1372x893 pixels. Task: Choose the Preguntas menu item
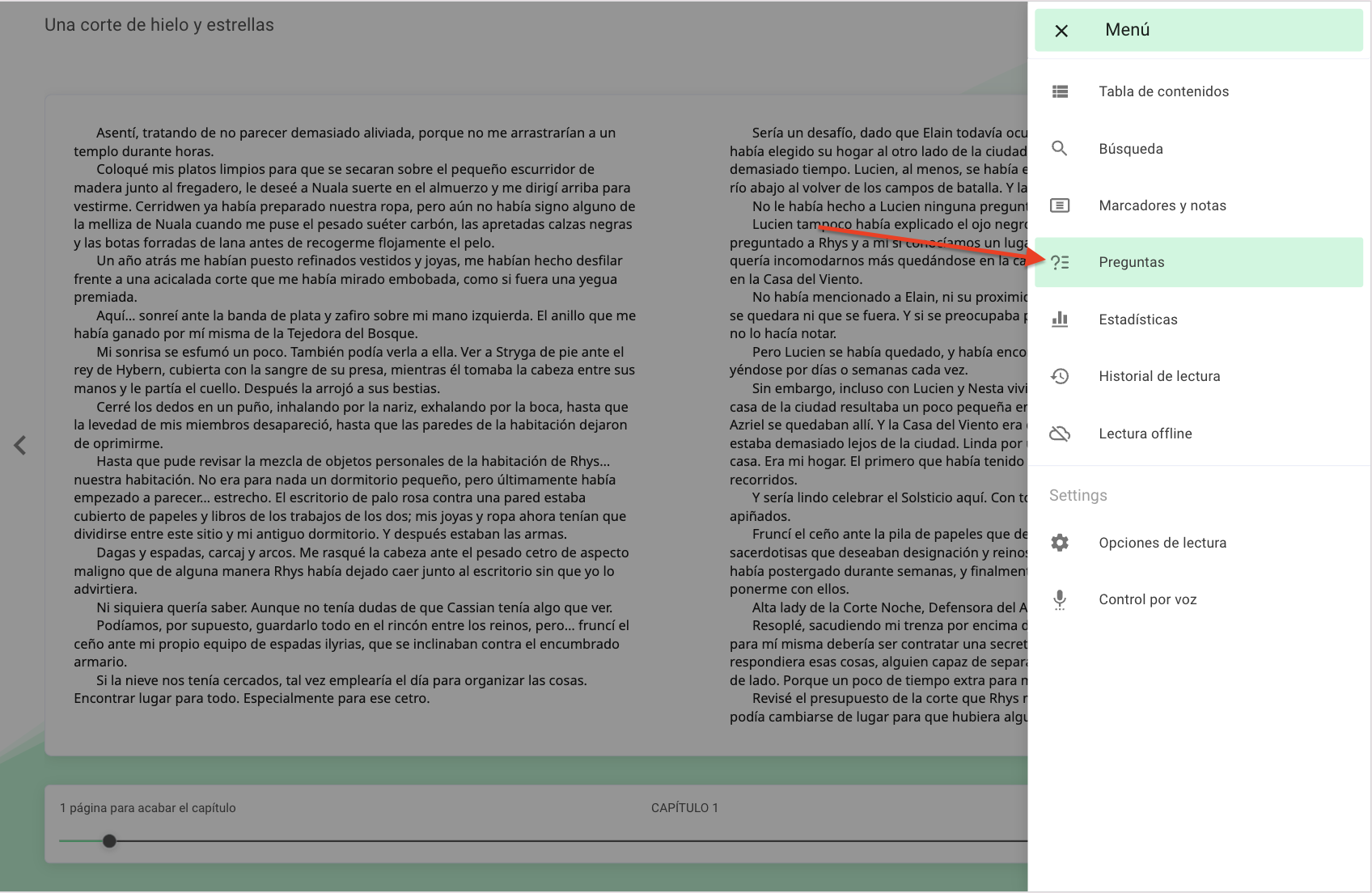[x=1199, y=262]
